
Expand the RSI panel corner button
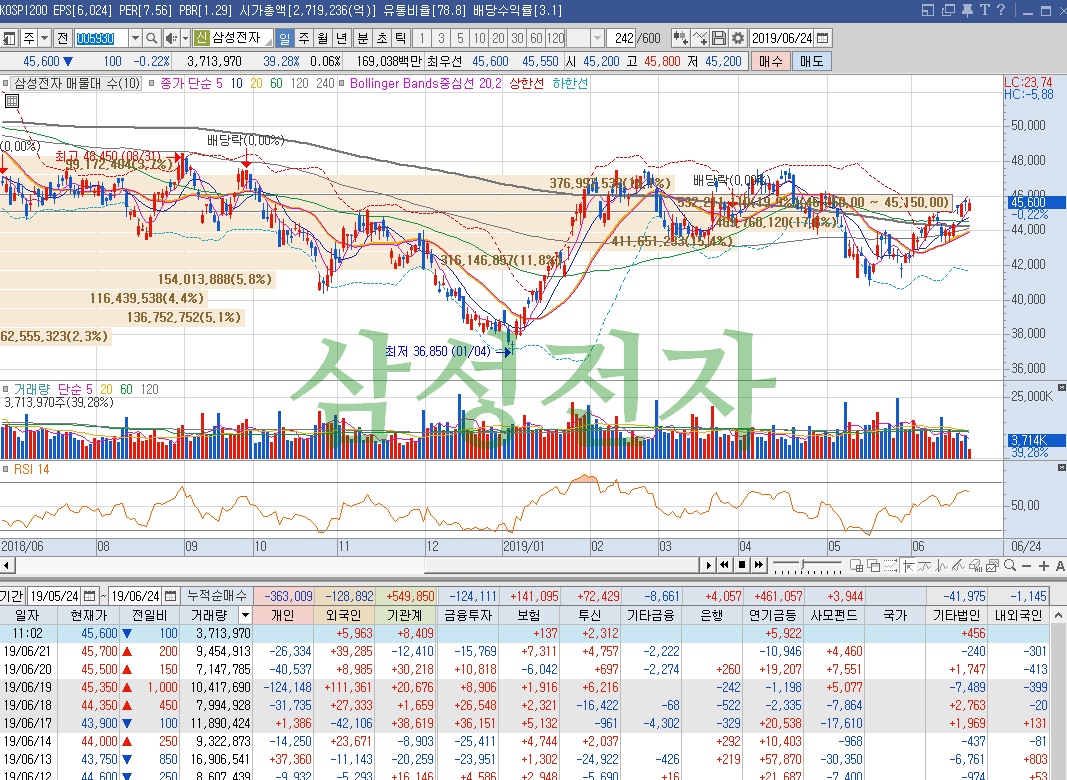pyautogui.click(x=1062, y=468)
